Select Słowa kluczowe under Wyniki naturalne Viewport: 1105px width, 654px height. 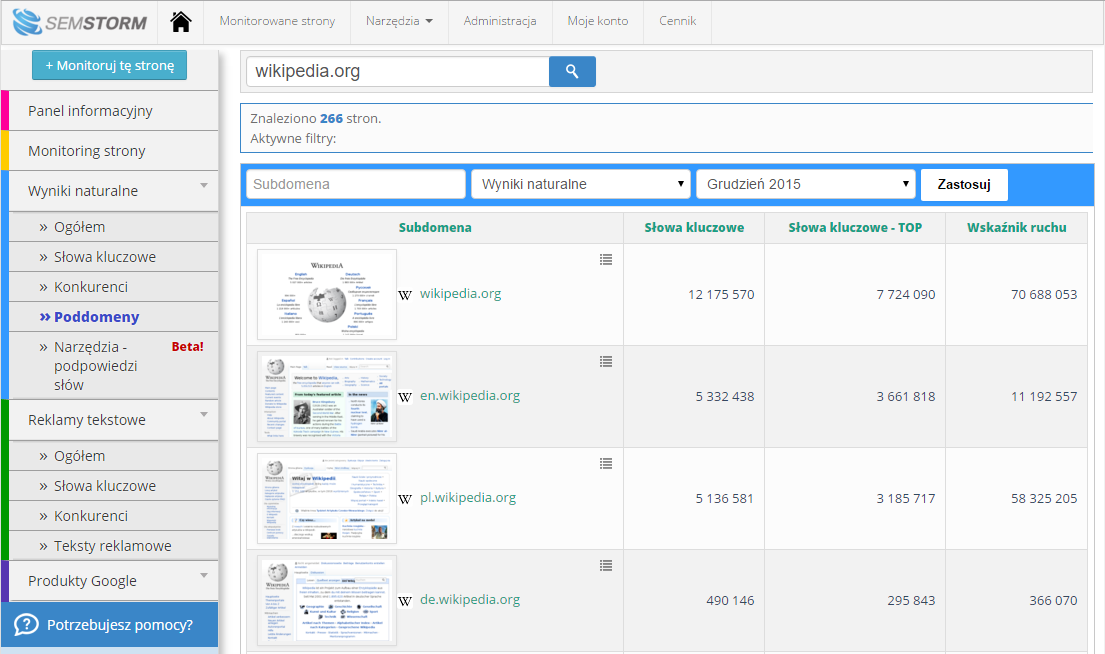click(x=113, y=257)
